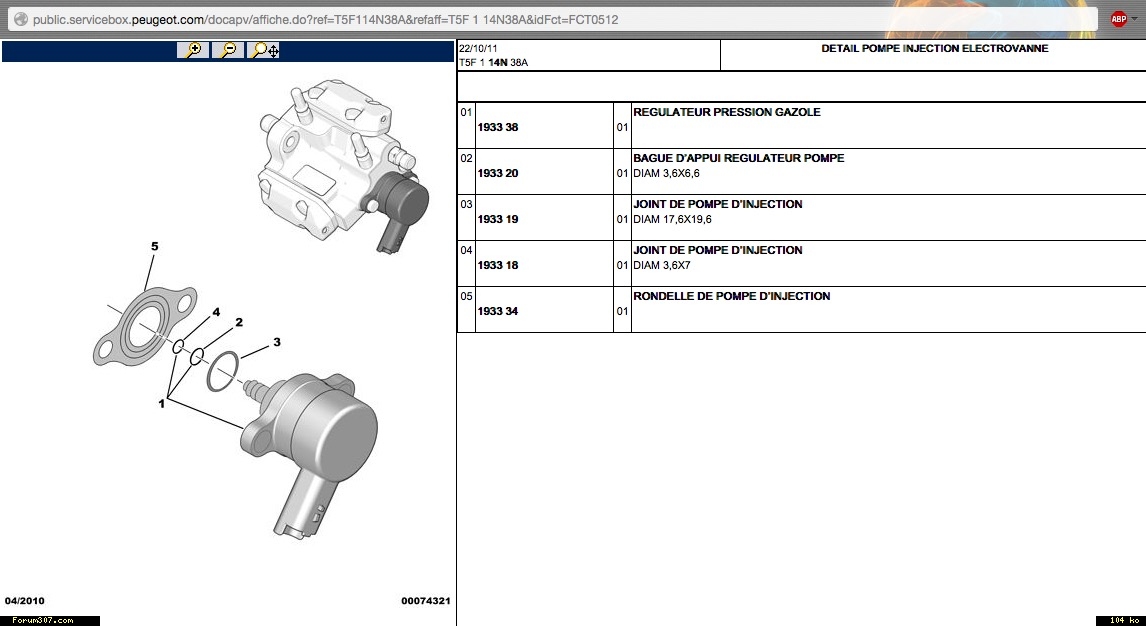Screen dimensions: 1146x626
Task: Click the diagram number 00074321
Action: (425, 600)
